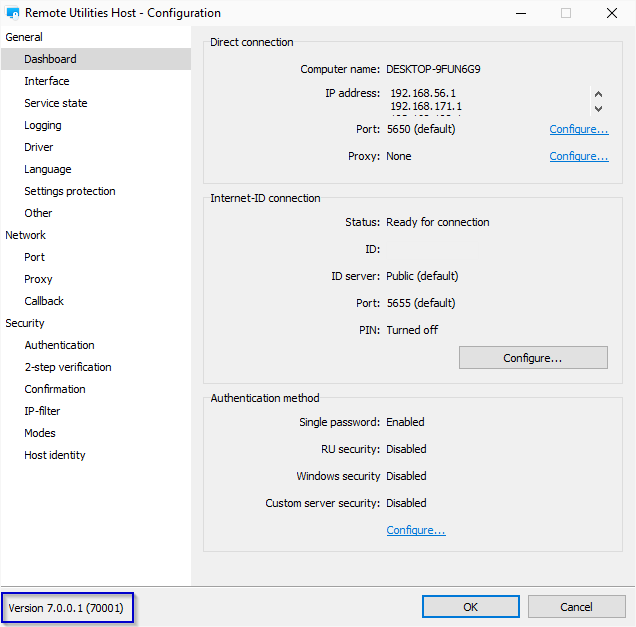The width and height of the screenshot is (636, 627).
Task: Open the Logging settings section
Action: click(43, 125)
